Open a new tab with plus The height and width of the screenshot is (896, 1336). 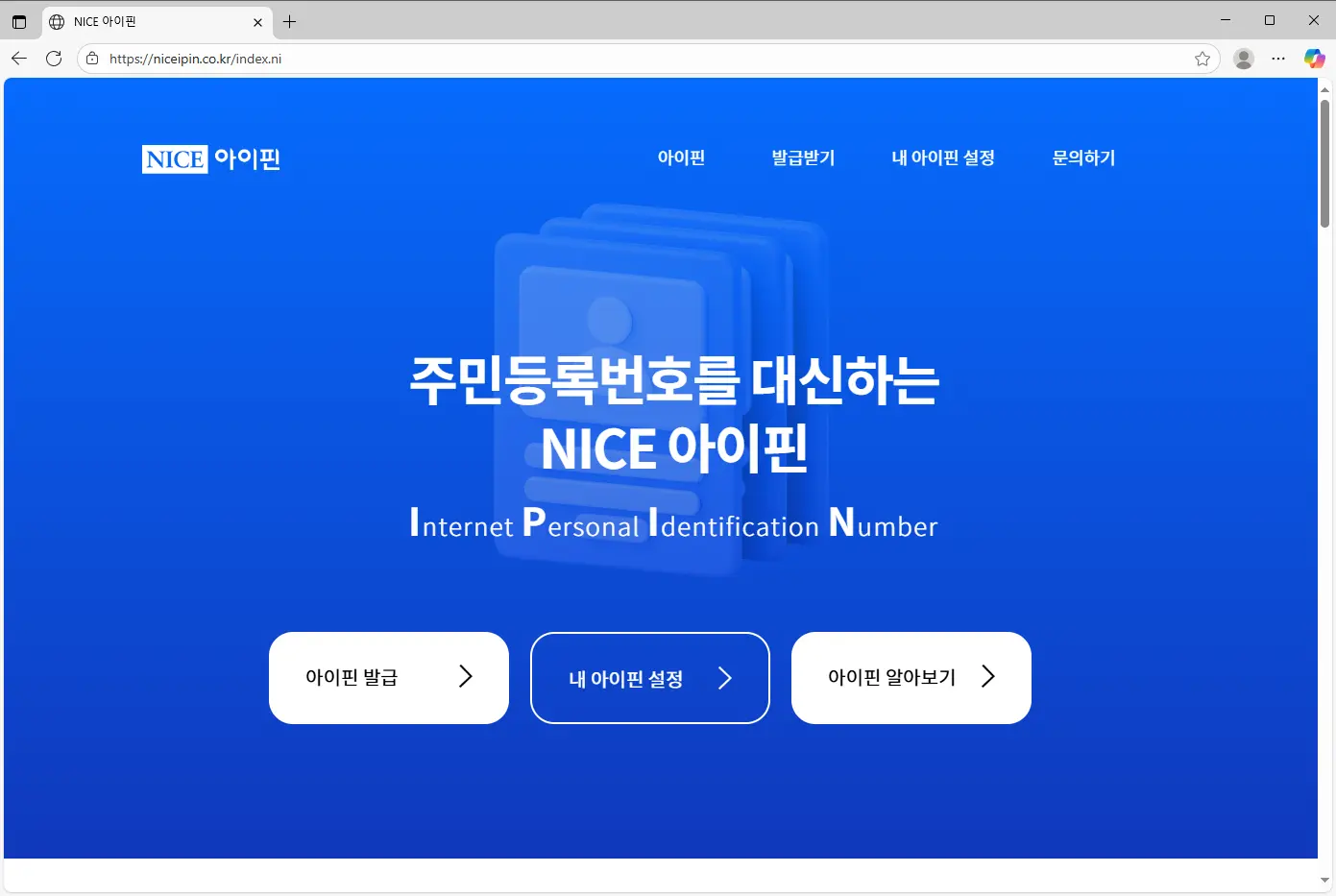[x=289, y=21]
